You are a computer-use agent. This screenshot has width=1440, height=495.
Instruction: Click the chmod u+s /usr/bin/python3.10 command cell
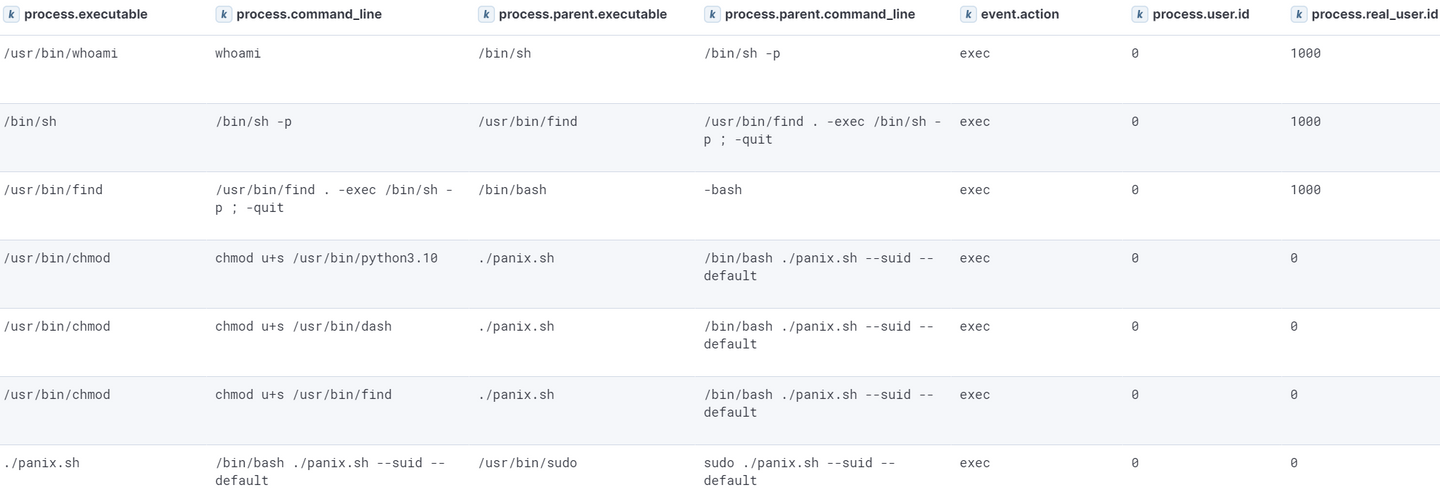pos(326,258)
